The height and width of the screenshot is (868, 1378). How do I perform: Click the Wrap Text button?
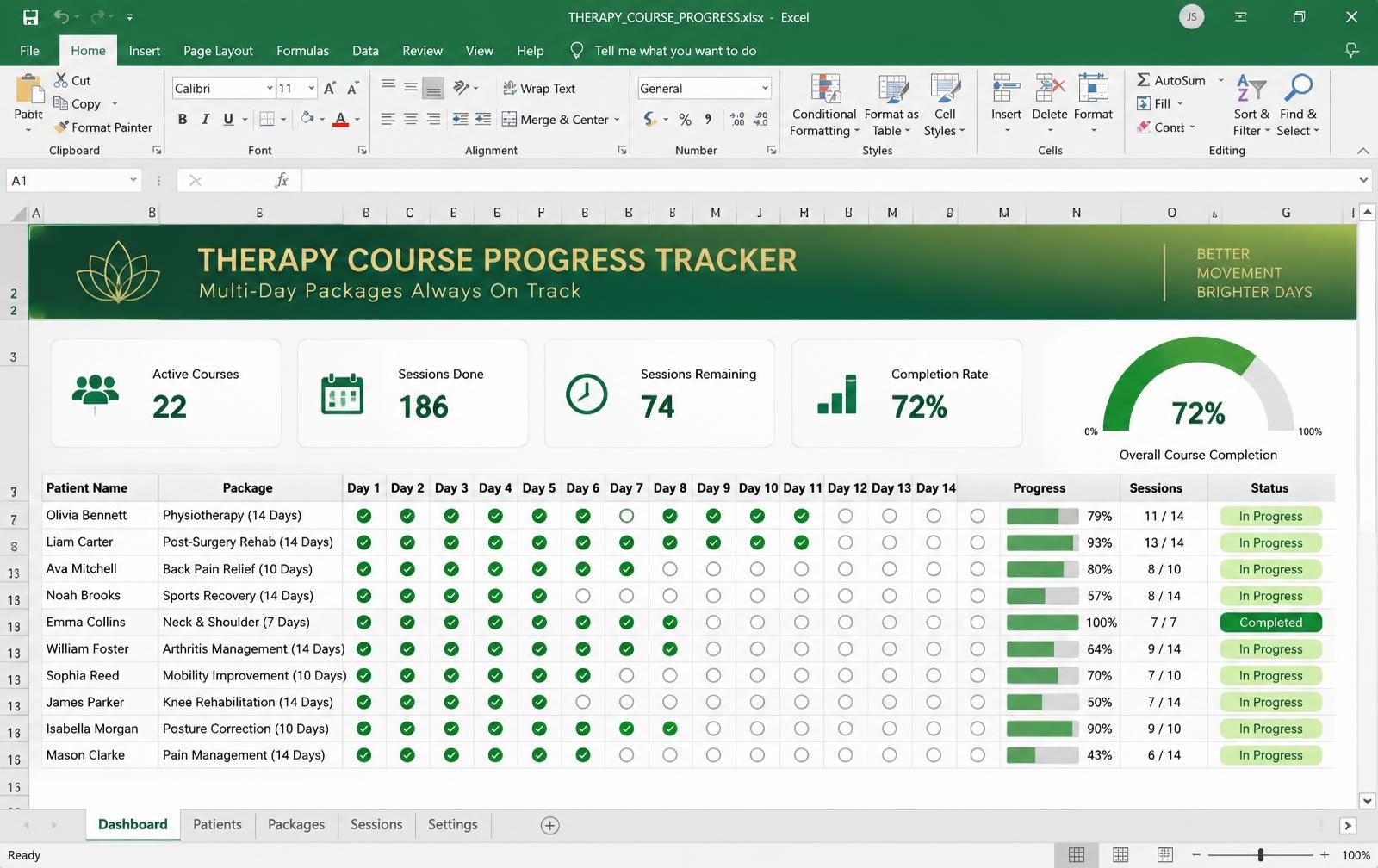tap(539, 88)
